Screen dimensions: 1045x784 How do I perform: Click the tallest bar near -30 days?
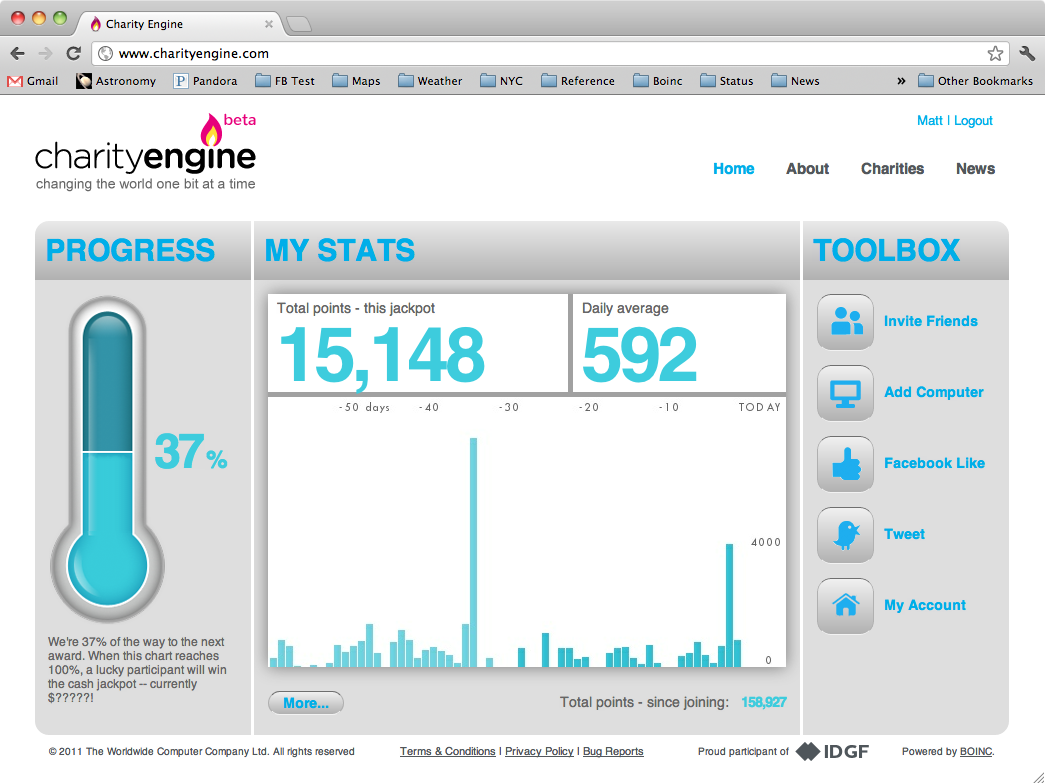coord(473,552)
